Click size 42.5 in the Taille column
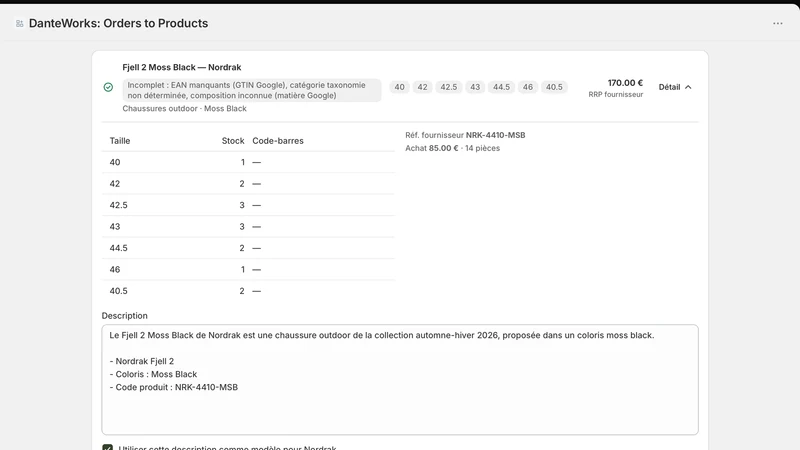The width and height of the screenshot is (800, 450). pos(118,205)
